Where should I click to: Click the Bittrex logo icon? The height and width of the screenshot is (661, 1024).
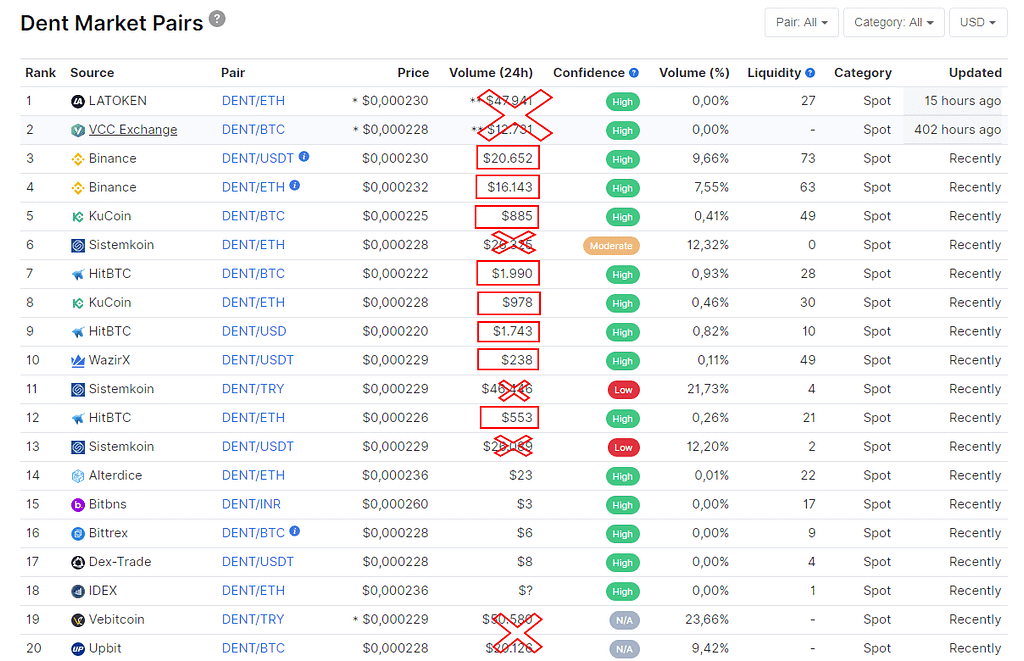(78, 534)
